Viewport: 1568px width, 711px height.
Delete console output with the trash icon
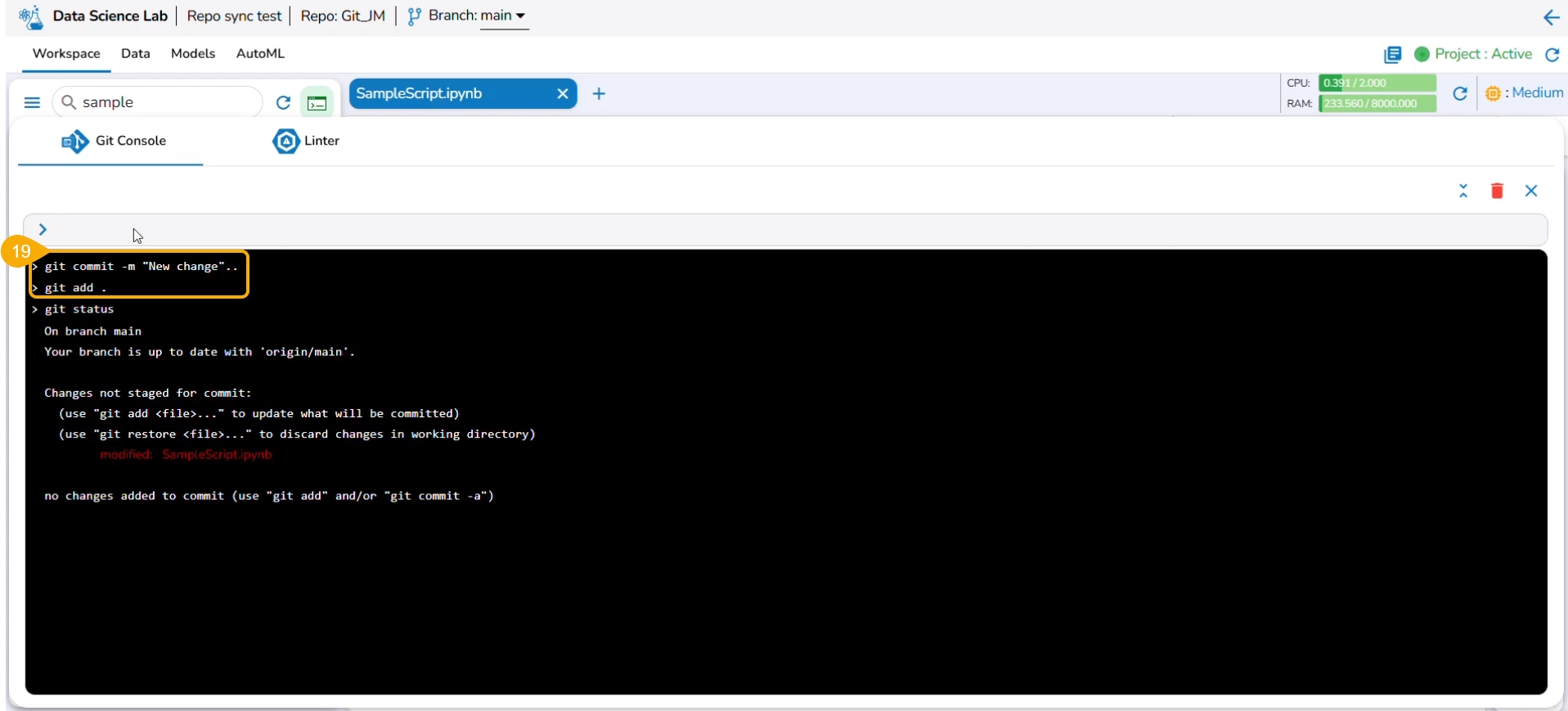point(1497,191)
